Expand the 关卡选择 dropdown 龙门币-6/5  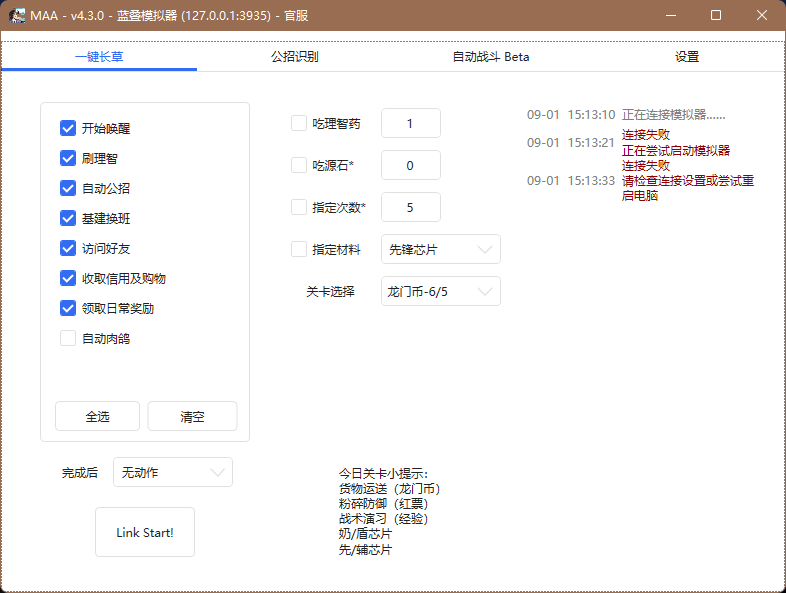click(441, 291)
